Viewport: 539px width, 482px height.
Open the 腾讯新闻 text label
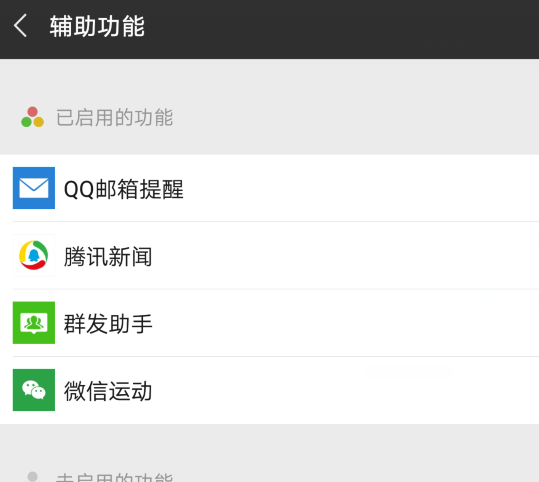click(x=108, y=256)
